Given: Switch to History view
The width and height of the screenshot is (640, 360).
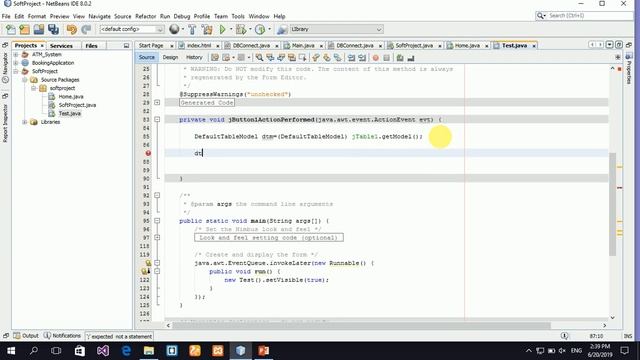Looking at the screenshot, I should pyautogui.click(x=194, y=58).
